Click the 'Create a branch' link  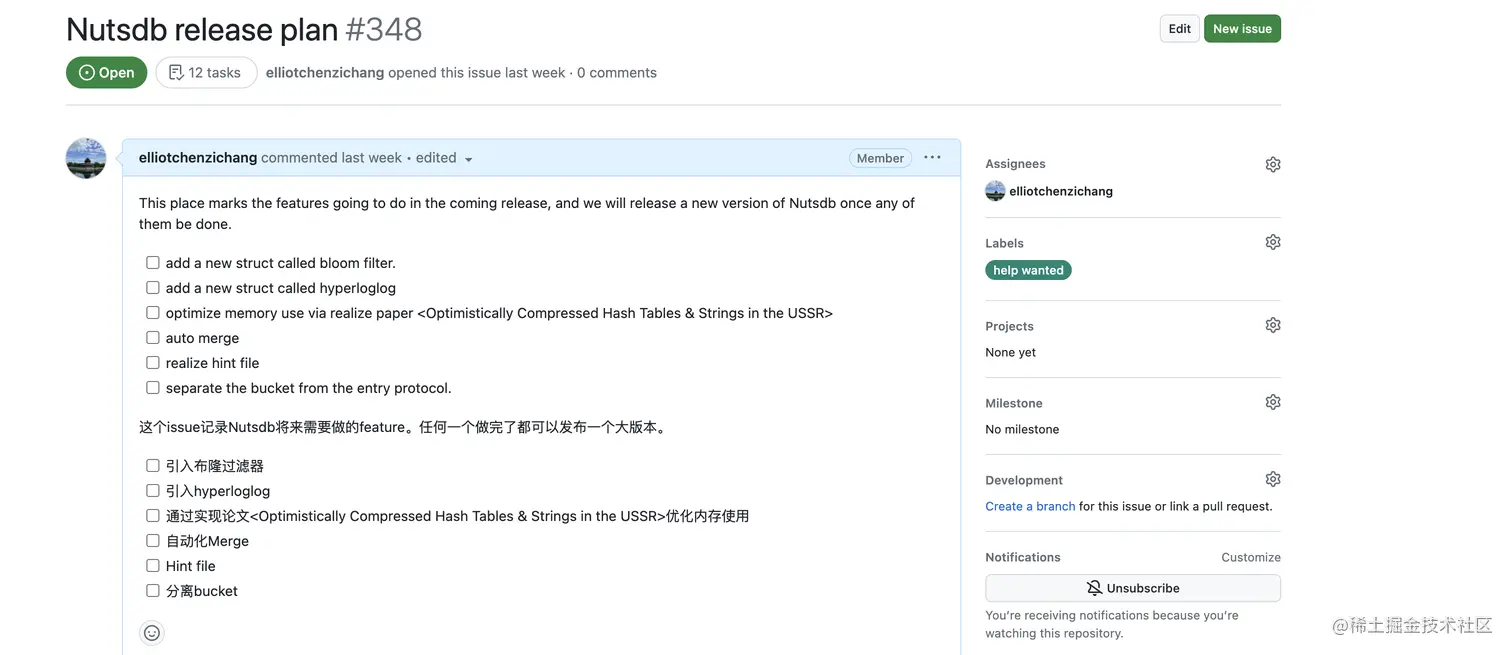[x=1030, y=506]
